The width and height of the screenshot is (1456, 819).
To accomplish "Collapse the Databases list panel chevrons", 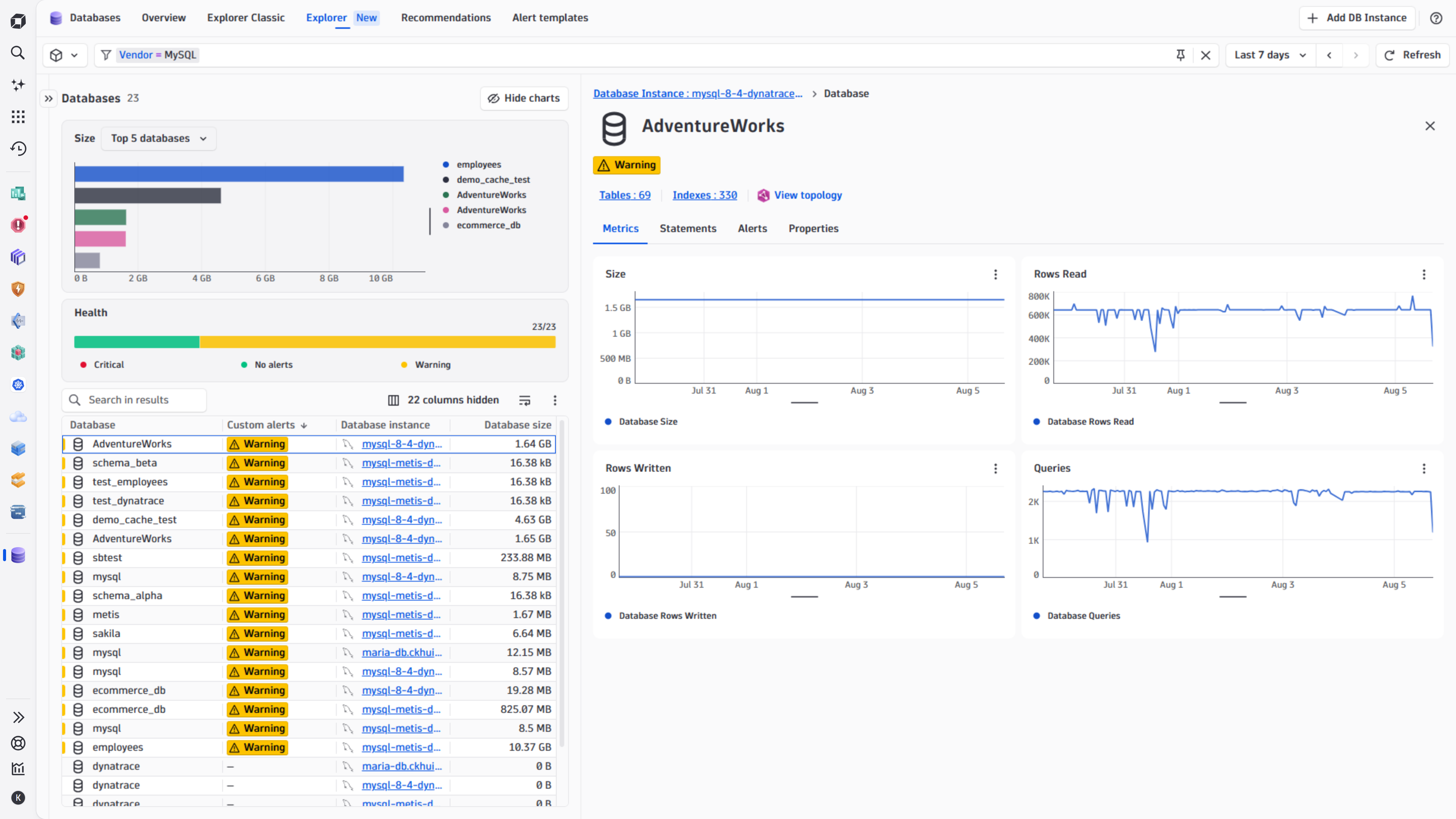I will 49,98.
